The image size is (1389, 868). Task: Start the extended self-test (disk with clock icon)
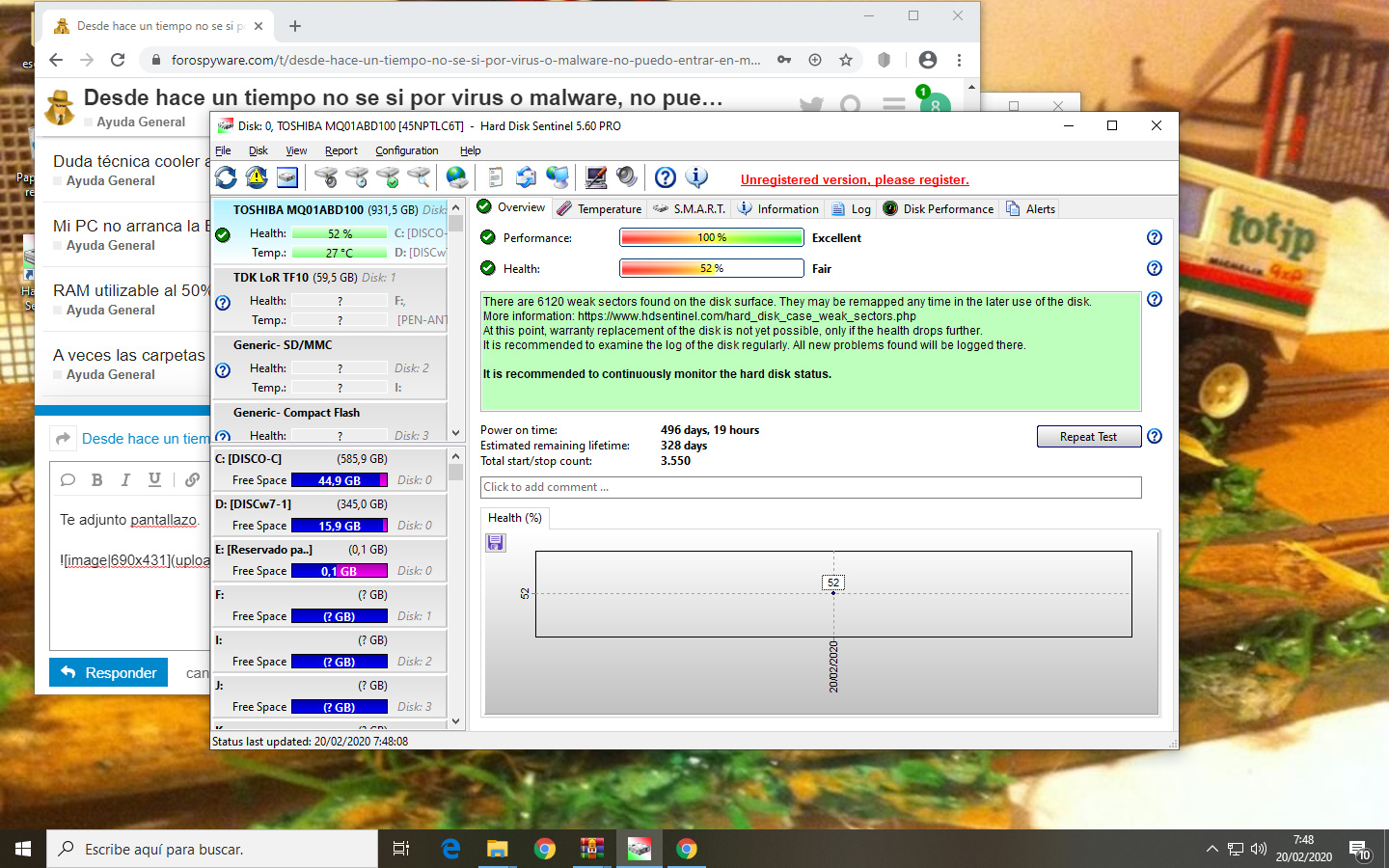coord(357,177)
